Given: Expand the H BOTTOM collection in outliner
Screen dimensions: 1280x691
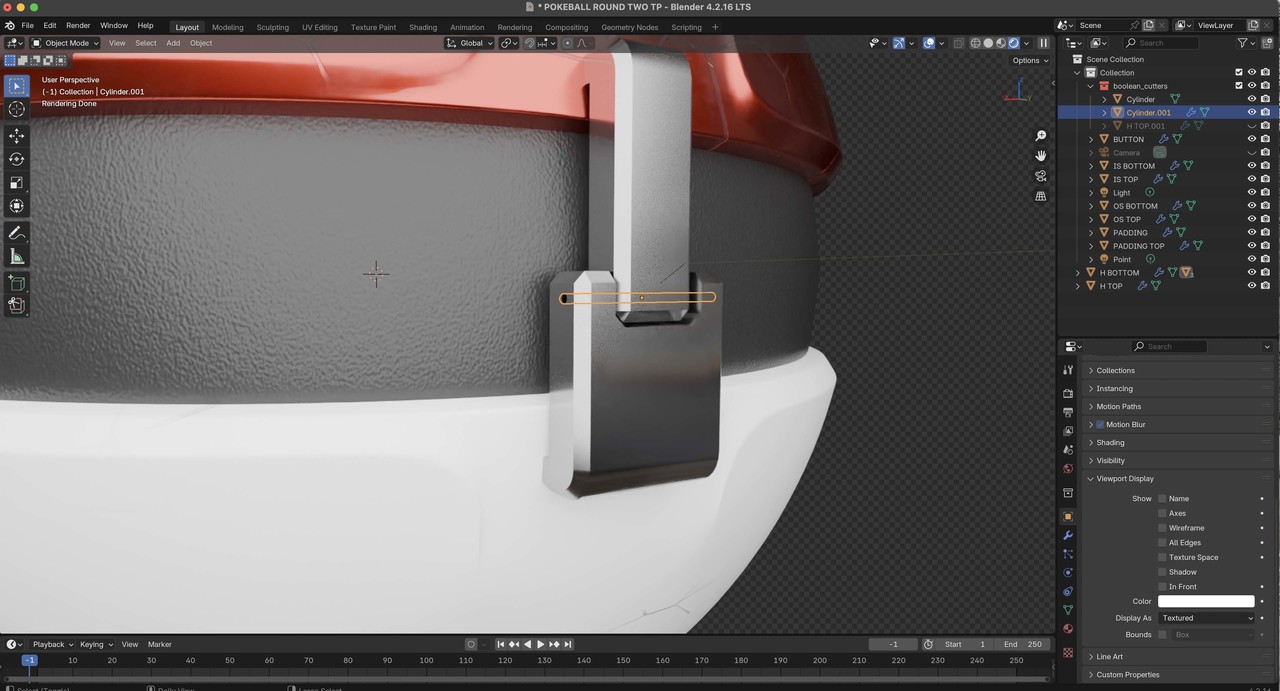Looking at the screenshot, I should point(1078,273).
